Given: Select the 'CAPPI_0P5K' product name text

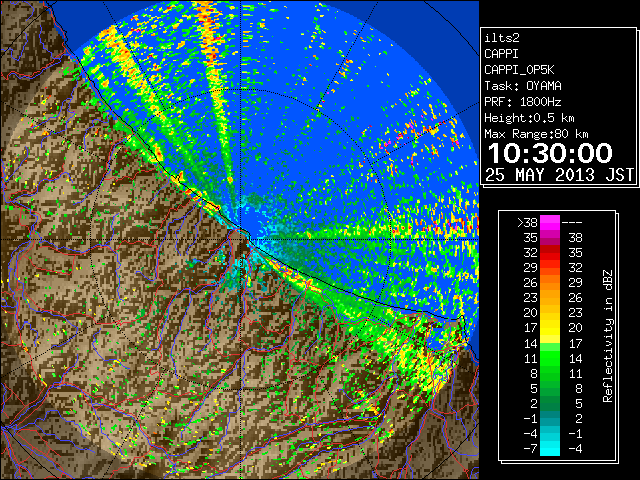Looking at the screenshot, I should 519,70.
